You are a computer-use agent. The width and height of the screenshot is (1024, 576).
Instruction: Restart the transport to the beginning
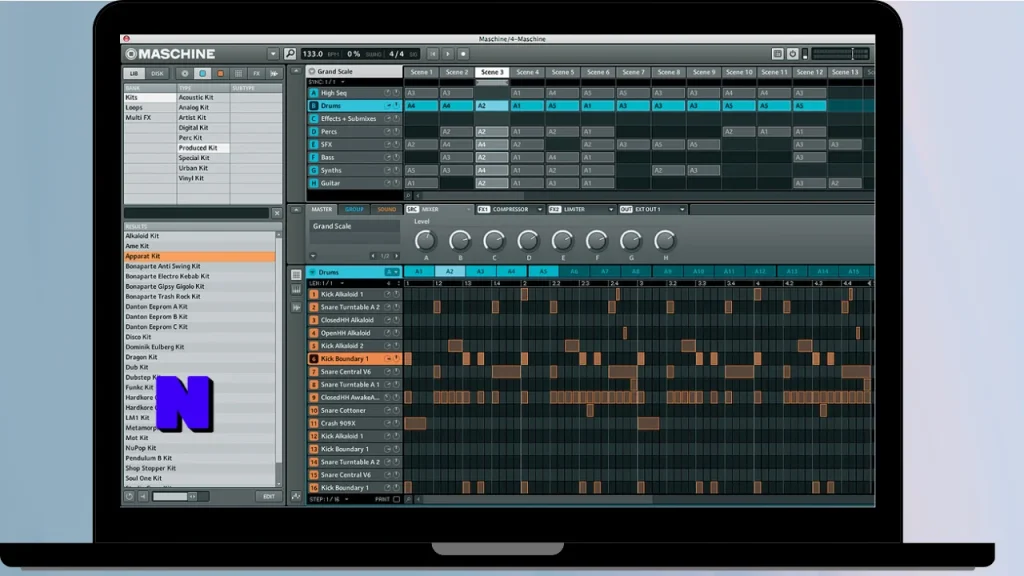(432, 54)
